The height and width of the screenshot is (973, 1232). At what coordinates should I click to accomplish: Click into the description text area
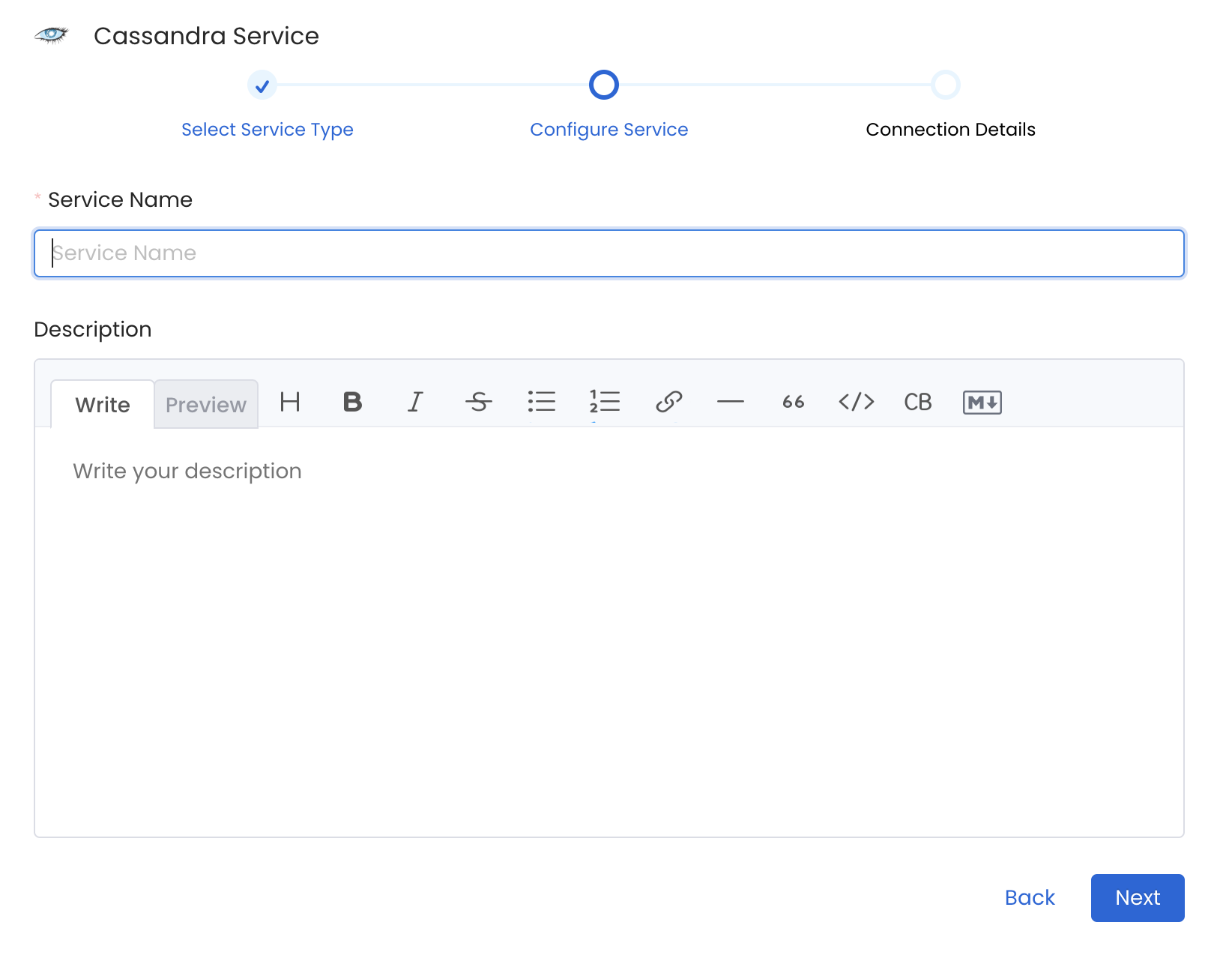[609, 630]
